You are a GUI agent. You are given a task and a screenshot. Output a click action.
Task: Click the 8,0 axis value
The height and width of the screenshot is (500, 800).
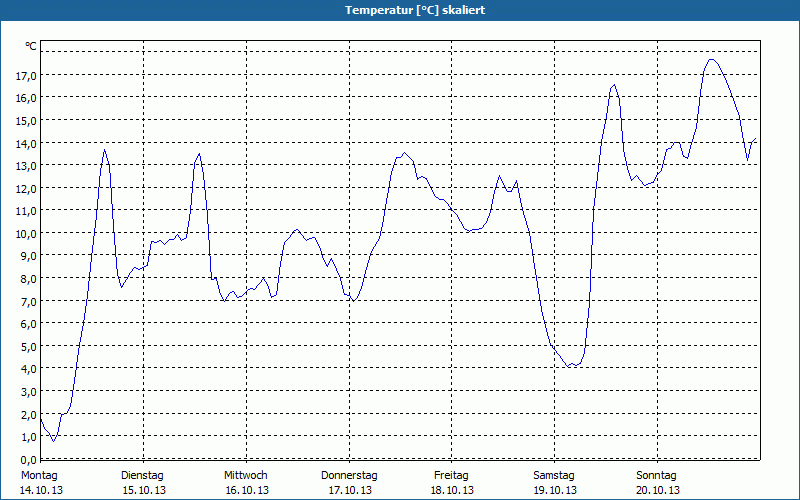[29, 279]
